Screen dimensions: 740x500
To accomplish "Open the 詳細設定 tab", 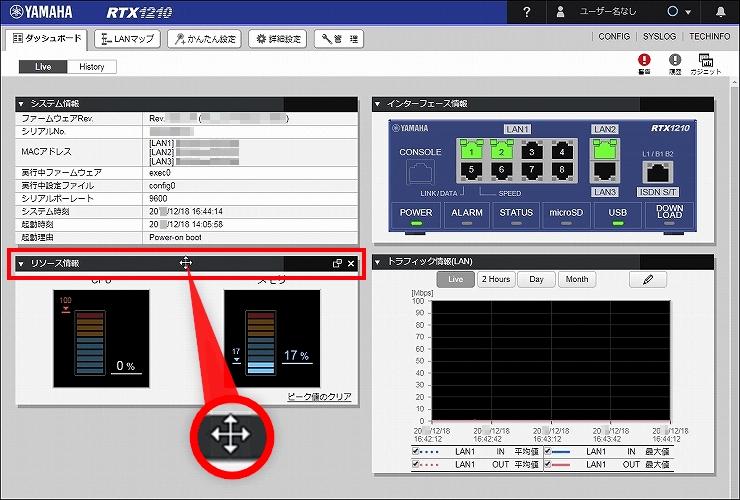I will pos(278,39).
